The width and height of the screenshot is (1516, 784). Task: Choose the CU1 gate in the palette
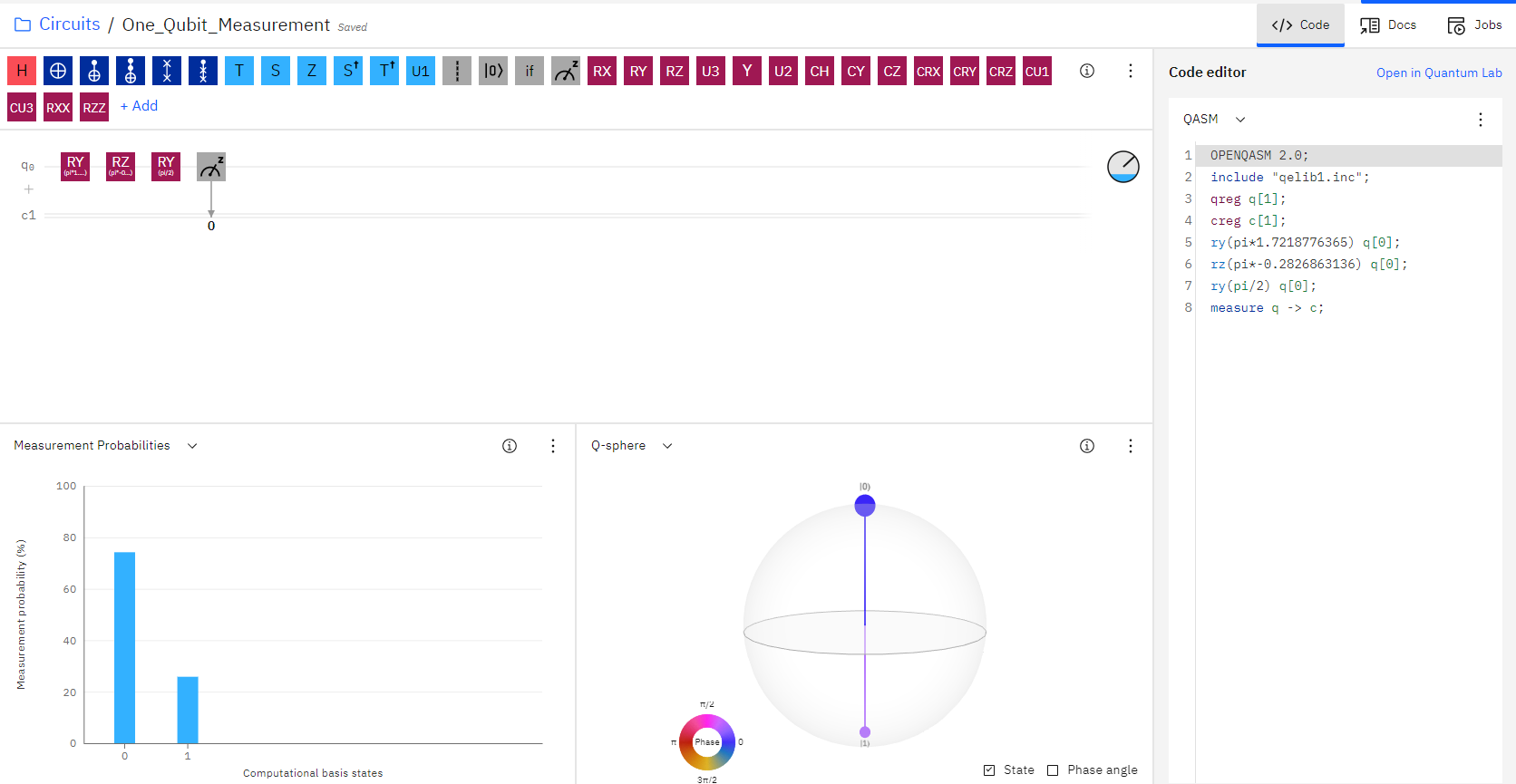(1037, 71)
